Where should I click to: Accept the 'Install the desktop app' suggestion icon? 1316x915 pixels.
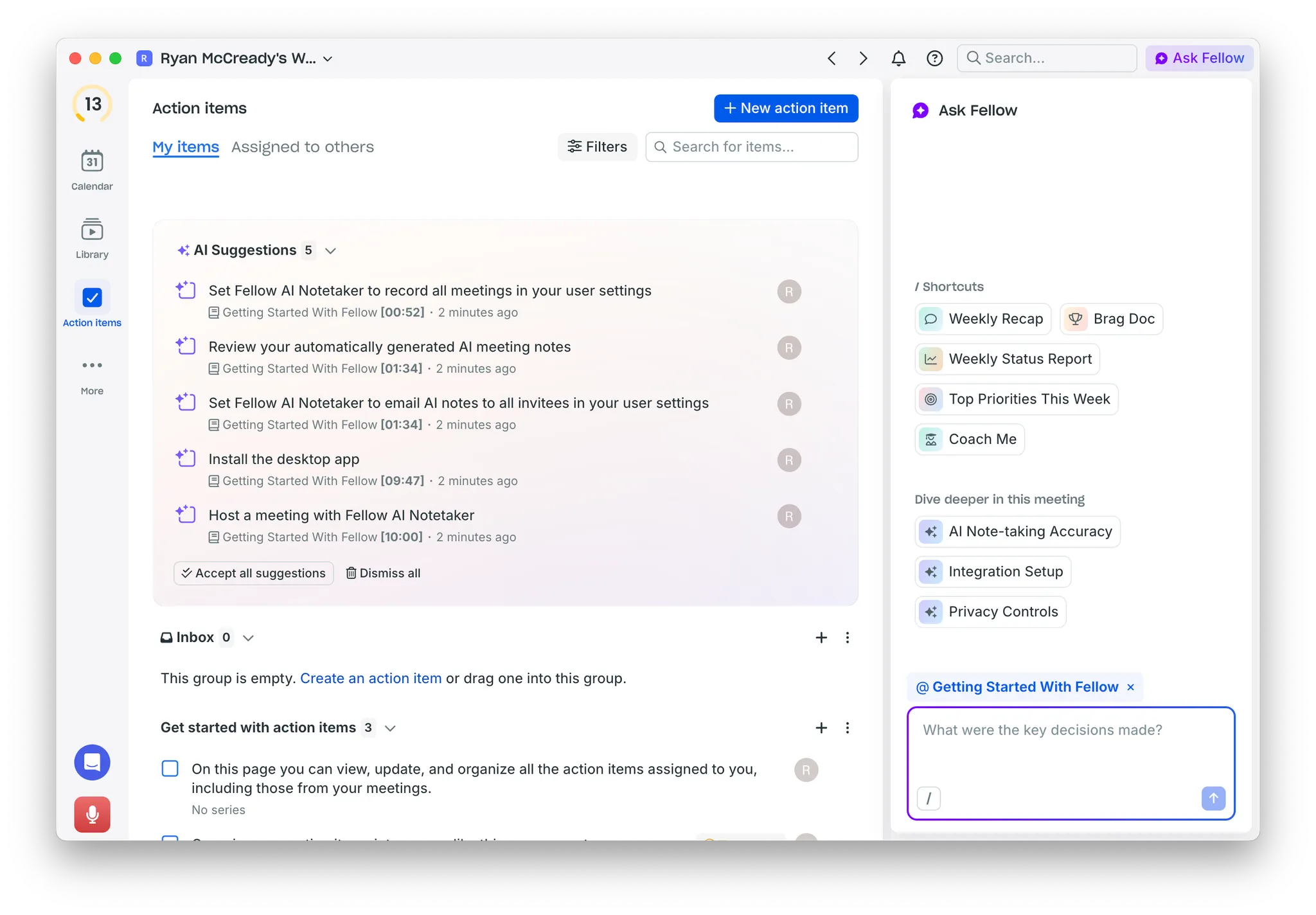click(186, 459)
